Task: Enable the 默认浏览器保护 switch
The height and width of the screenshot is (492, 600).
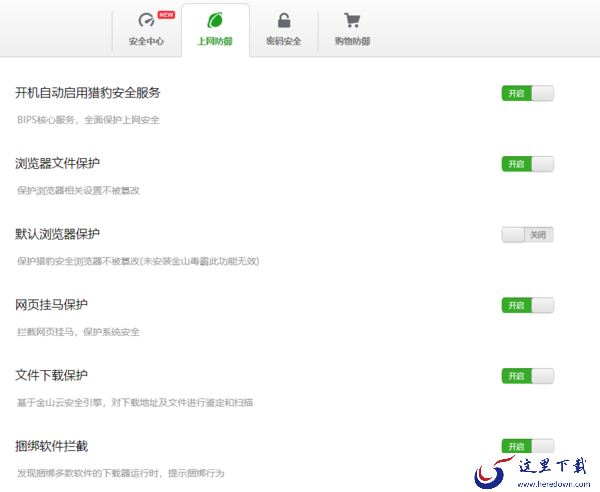Action: click(528, 235)
